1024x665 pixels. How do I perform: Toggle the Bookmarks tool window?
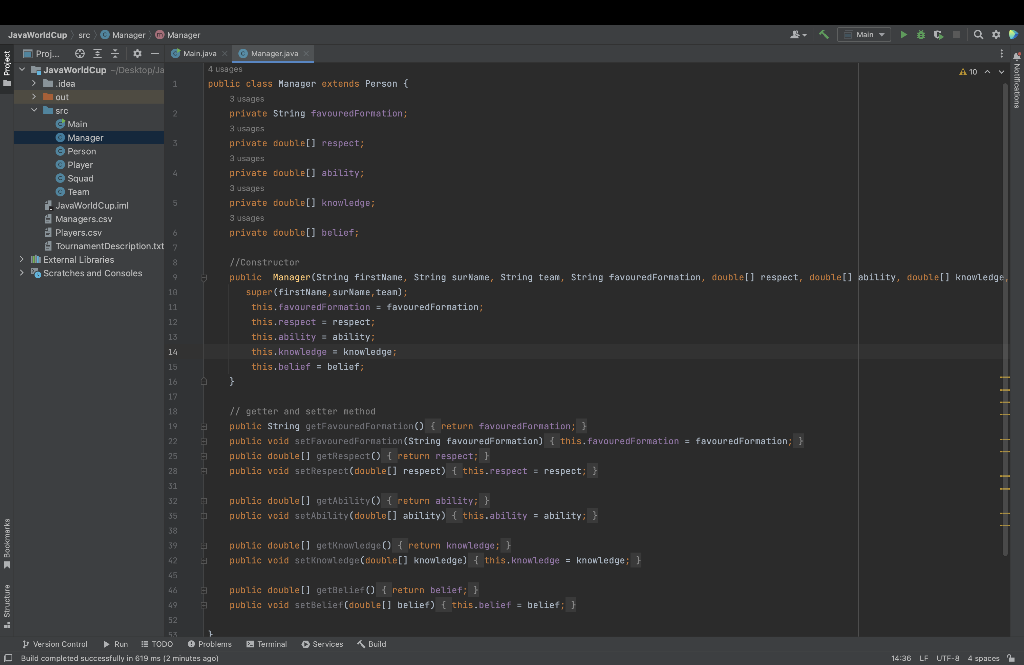(x=7, y=543)
